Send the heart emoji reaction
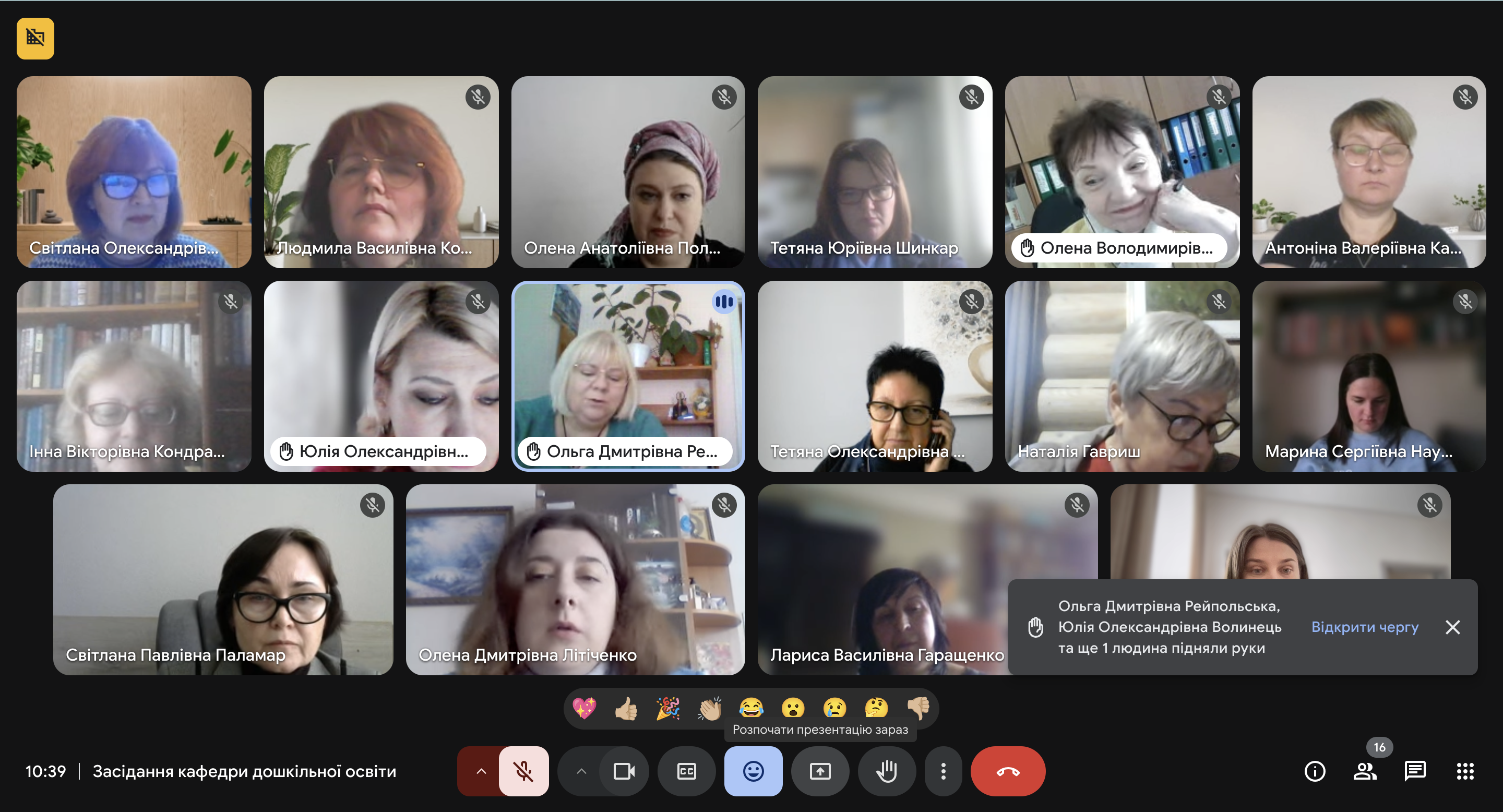The height and width of the screenshot is (812, 1503). [584, 708]
